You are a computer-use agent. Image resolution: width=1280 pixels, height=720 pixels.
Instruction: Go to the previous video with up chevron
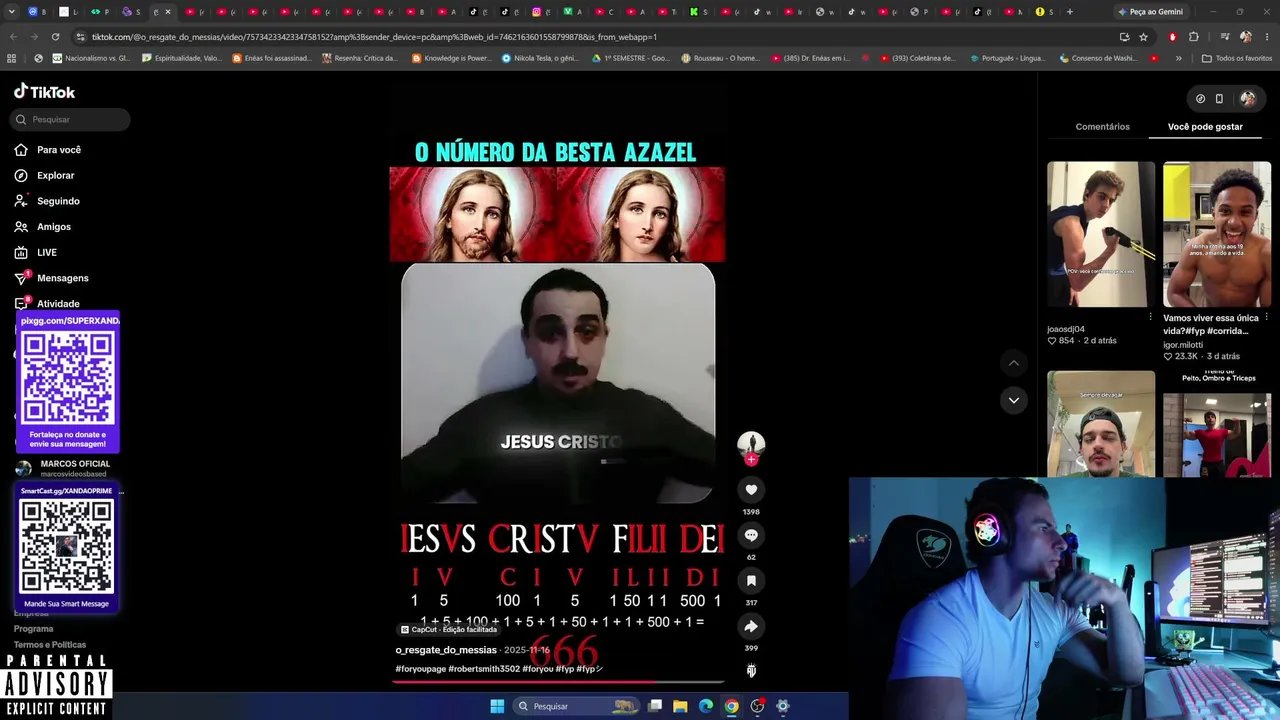(1013, 363)
